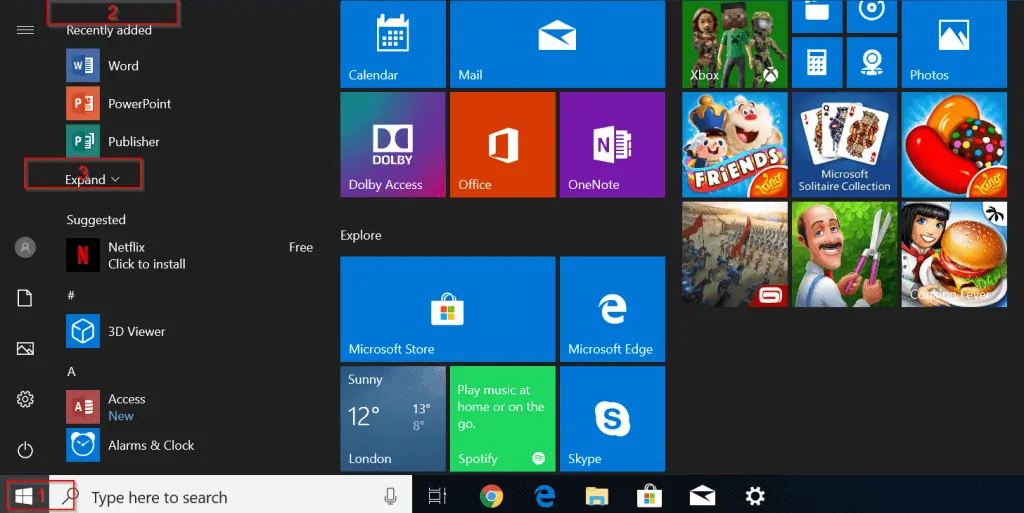Open the user account menu in Start rail

pyautogui.click(x=25, y=247)
